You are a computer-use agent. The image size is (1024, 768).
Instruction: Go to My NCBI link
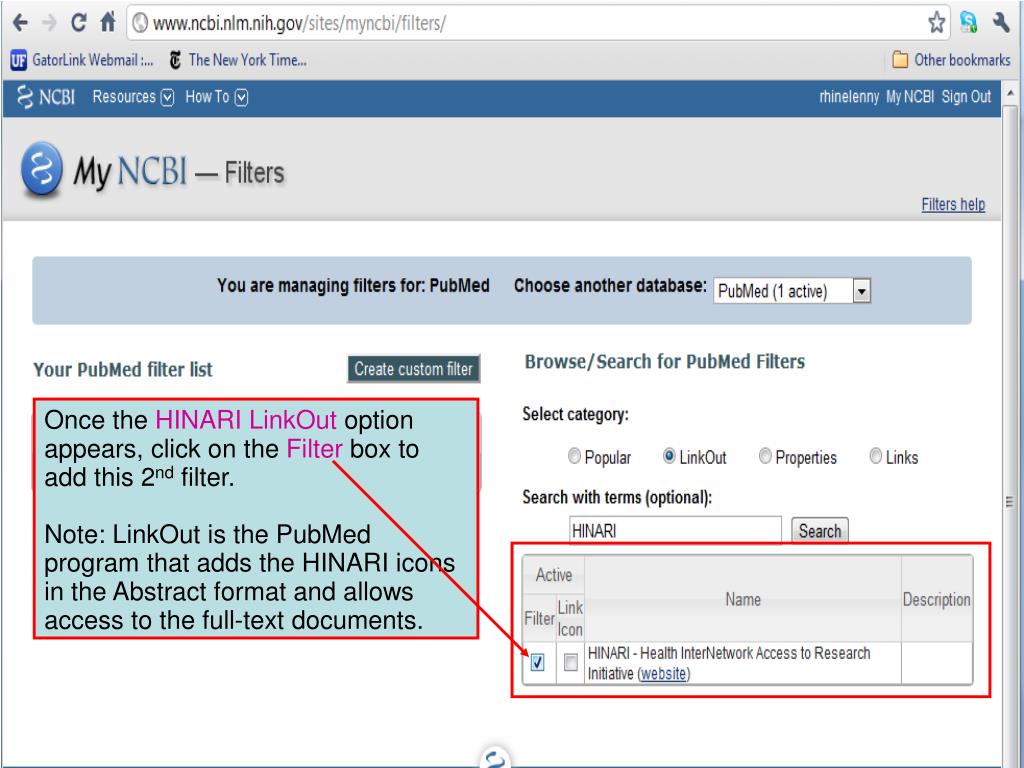pos(910,97)
